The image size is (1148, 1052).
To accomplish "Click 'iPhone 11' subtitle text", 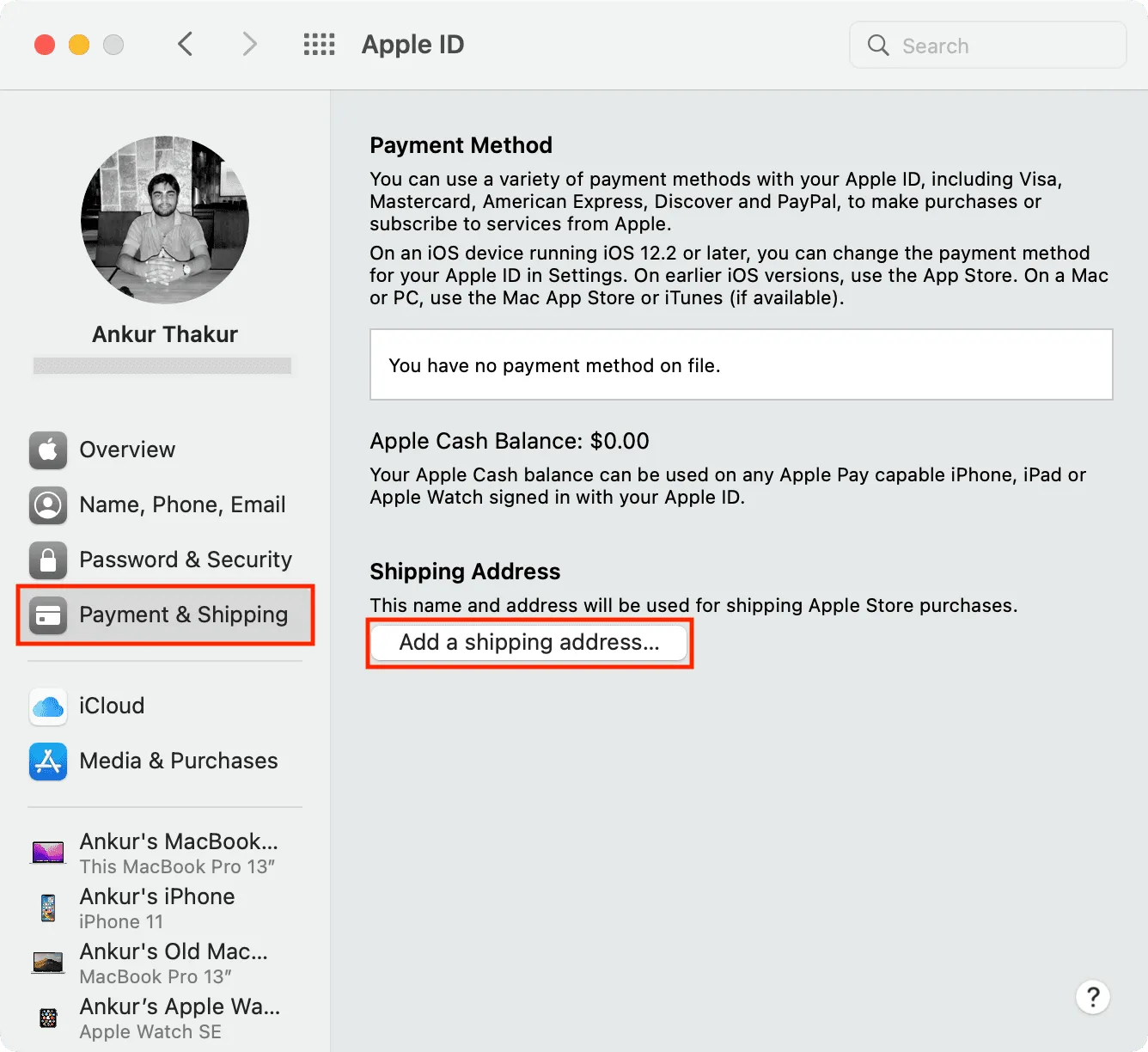I will tap(121, 922).
